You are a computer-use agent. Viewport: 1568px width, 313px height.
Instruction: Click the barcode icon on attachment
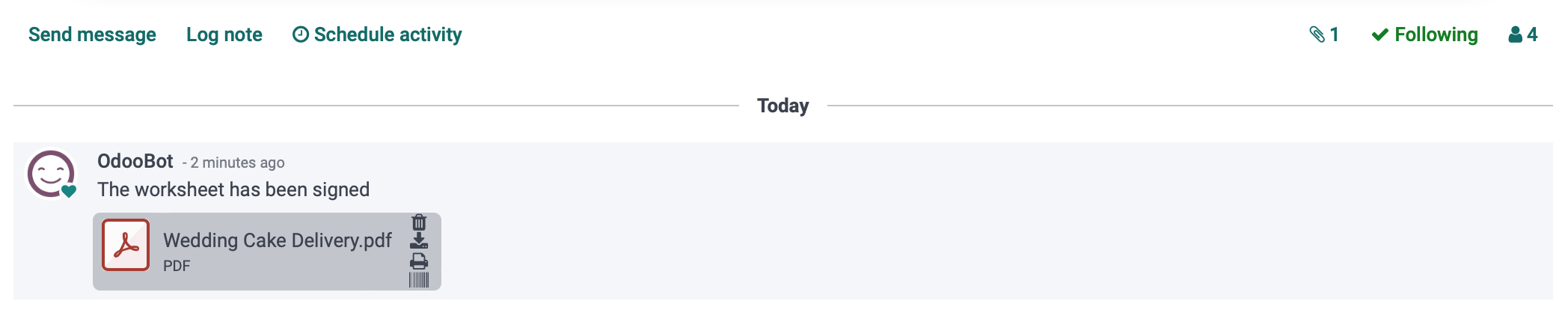click(x=419, y=280)
